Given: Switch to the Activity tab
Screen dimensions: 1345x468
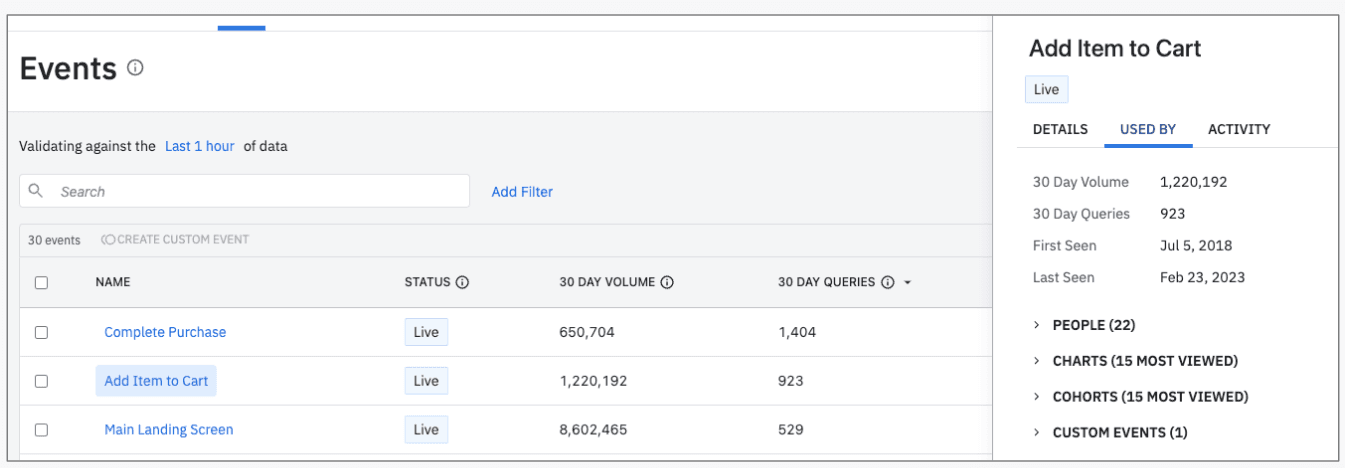Looking at the screenshot, I should [x=1239, y=129].
